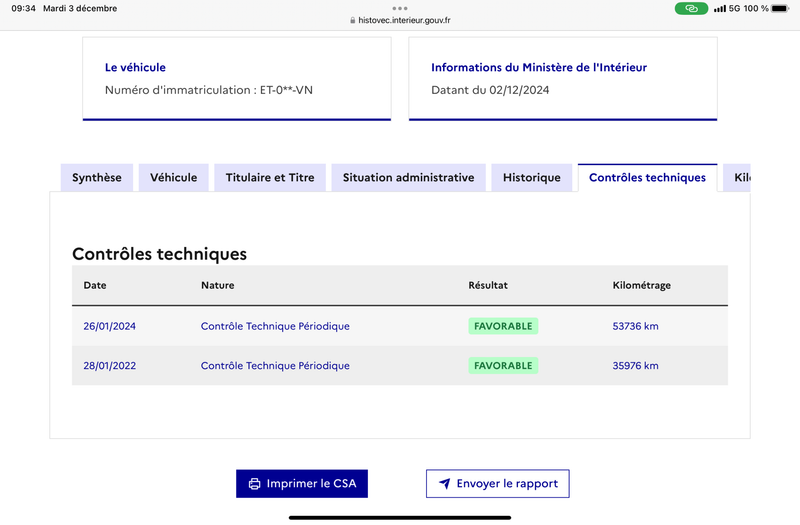
Task: Click the FAVORABLE badge for 28/01/2022
Action: [503, 365]
